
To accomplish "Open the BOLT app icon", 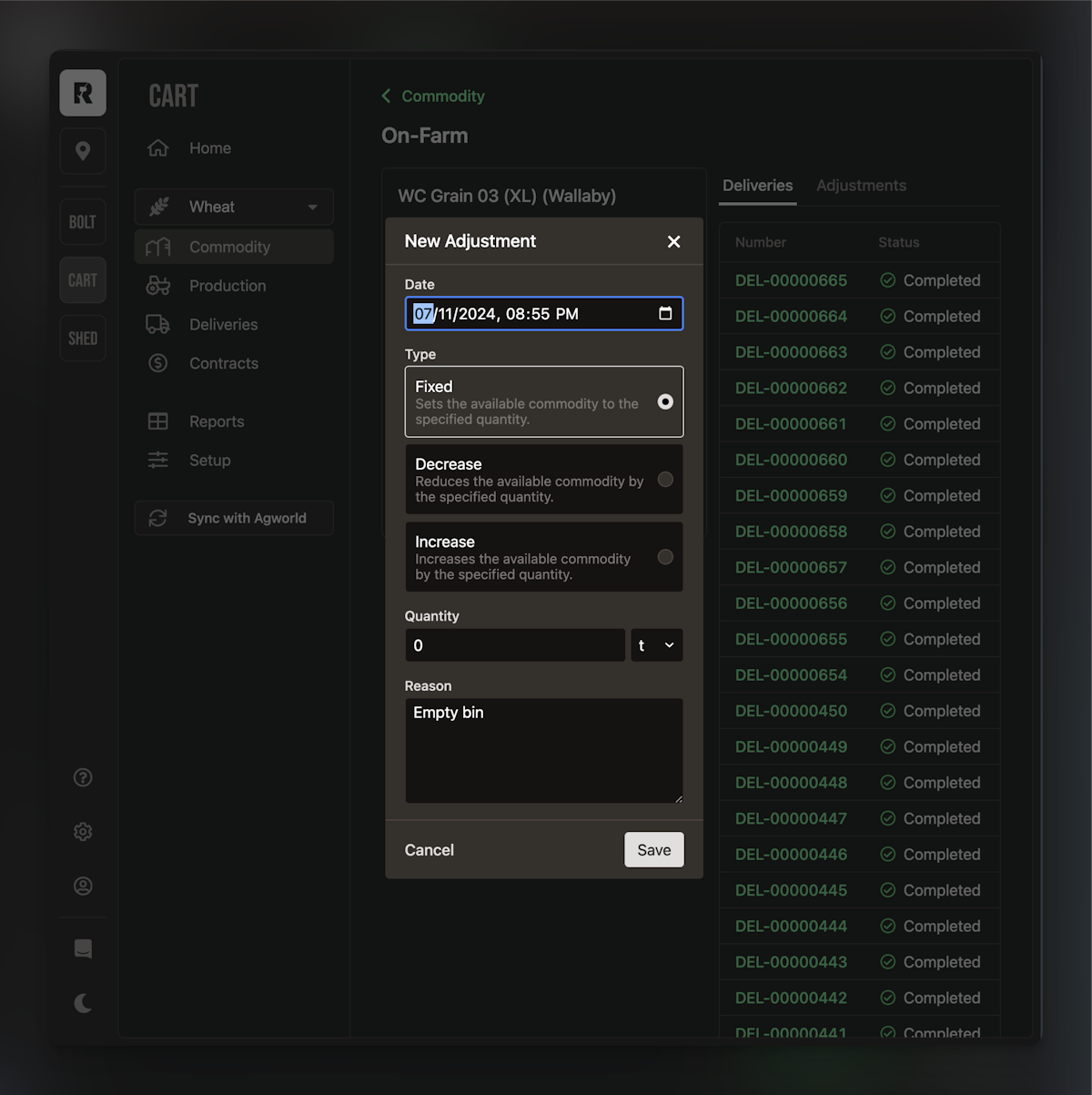I will click(x=83, y=222).
